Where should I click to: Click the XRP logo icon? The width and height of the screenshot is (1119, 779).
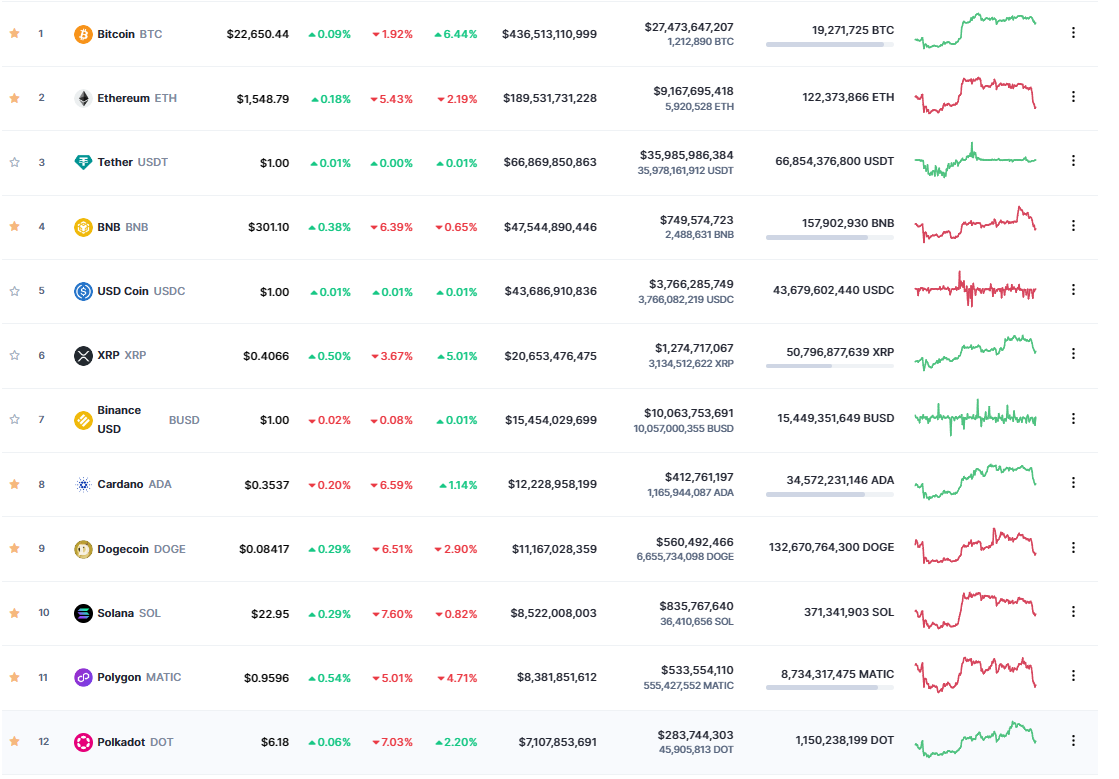83,356
